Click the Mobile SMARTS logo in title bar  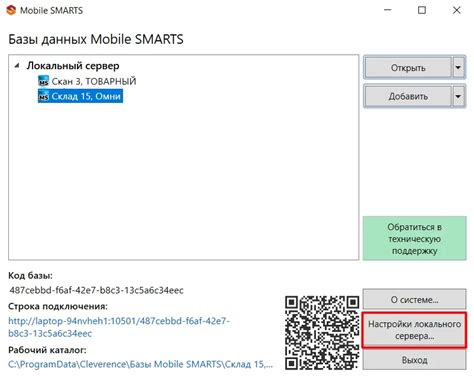pyautogui.click(x=11, y=10)
